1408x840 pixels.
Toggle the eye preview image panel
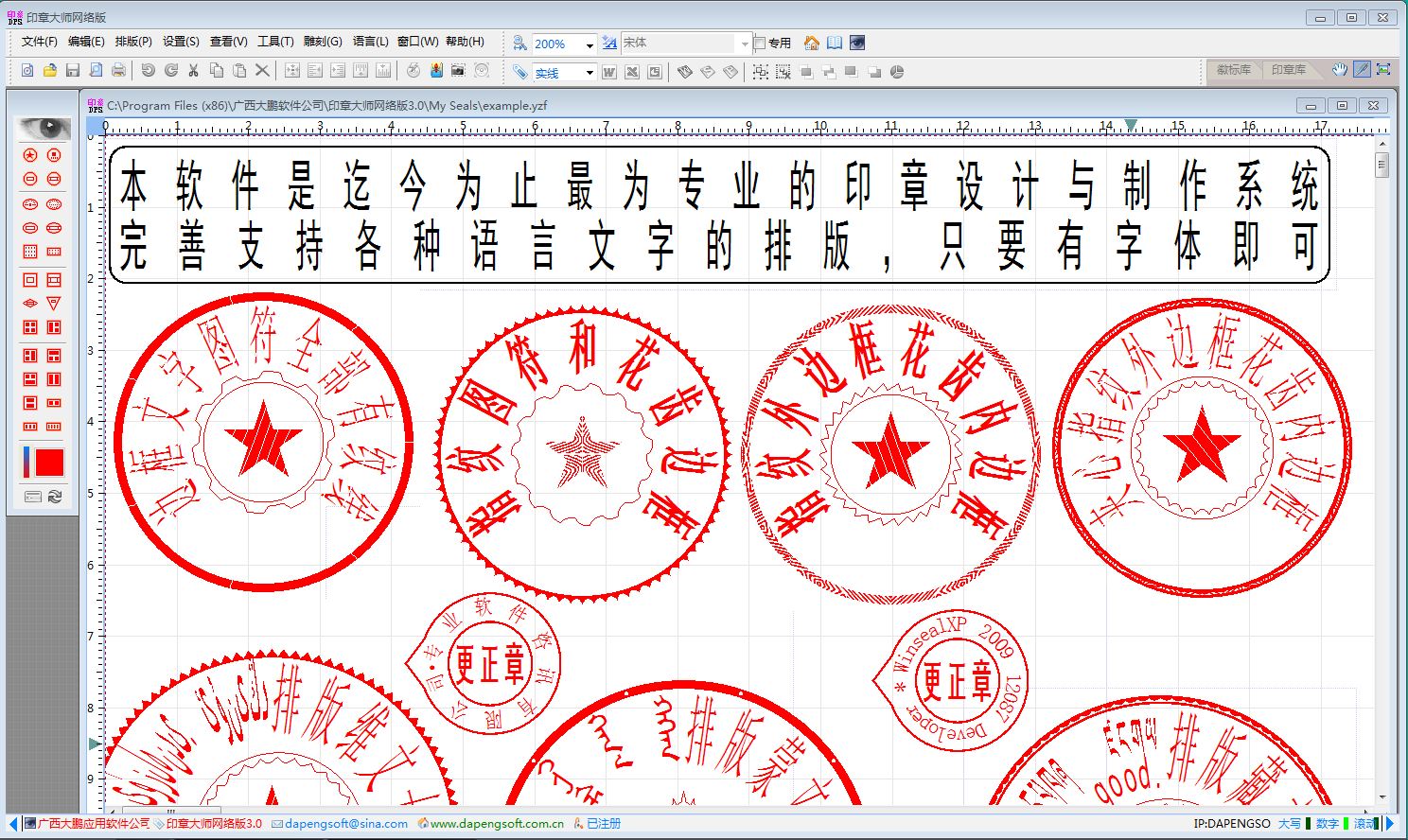coord(43,129)
